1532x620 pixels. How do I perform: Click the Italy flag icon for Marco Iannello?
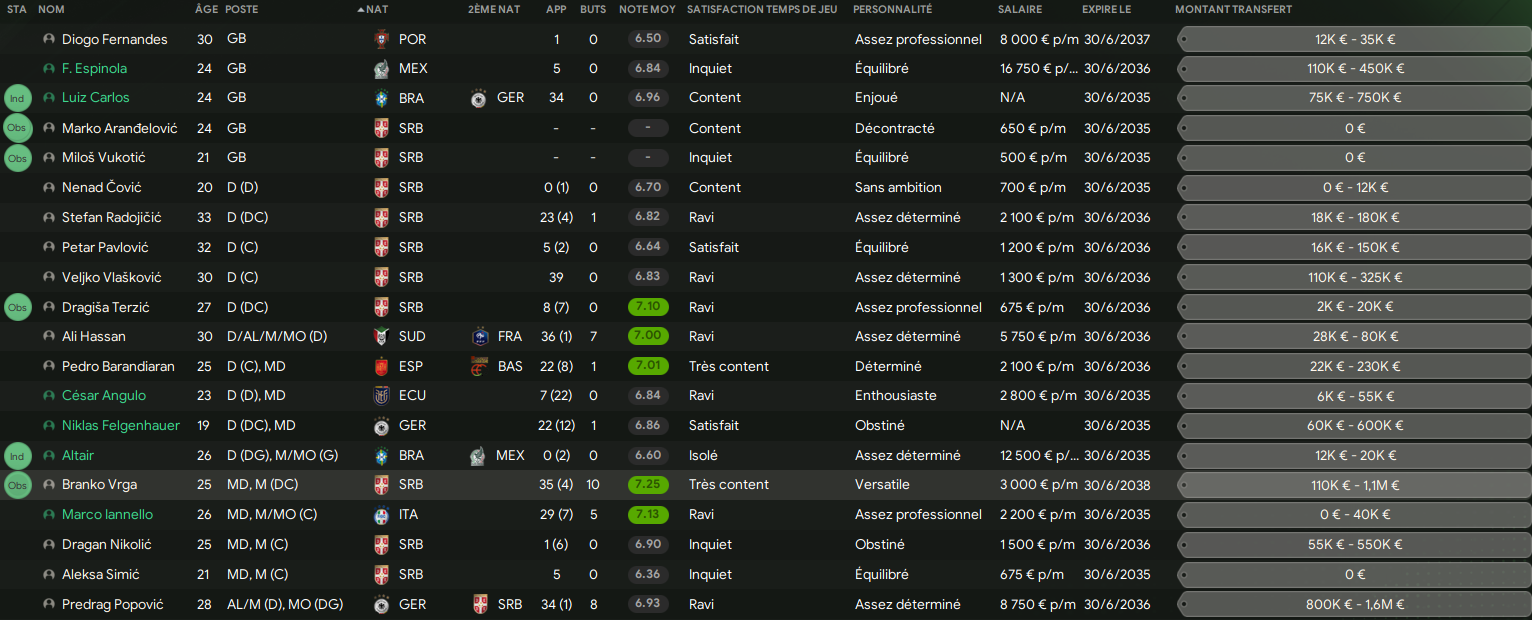381,515
